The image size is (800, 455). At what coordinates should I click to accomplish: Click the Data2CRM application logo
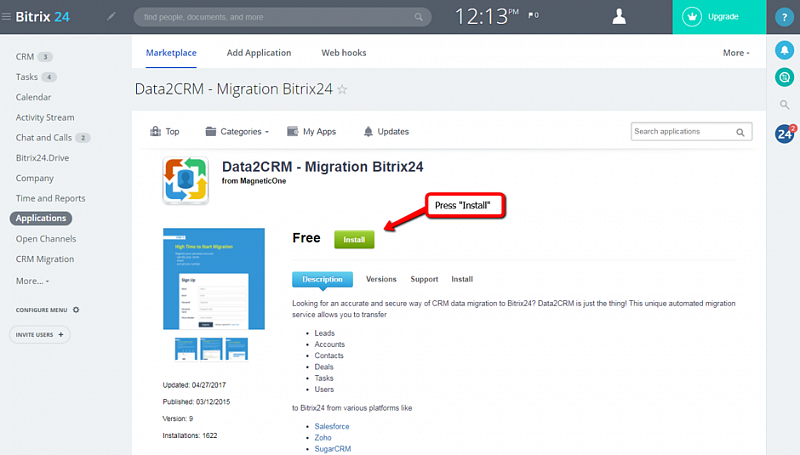click(x=185, y=181)
